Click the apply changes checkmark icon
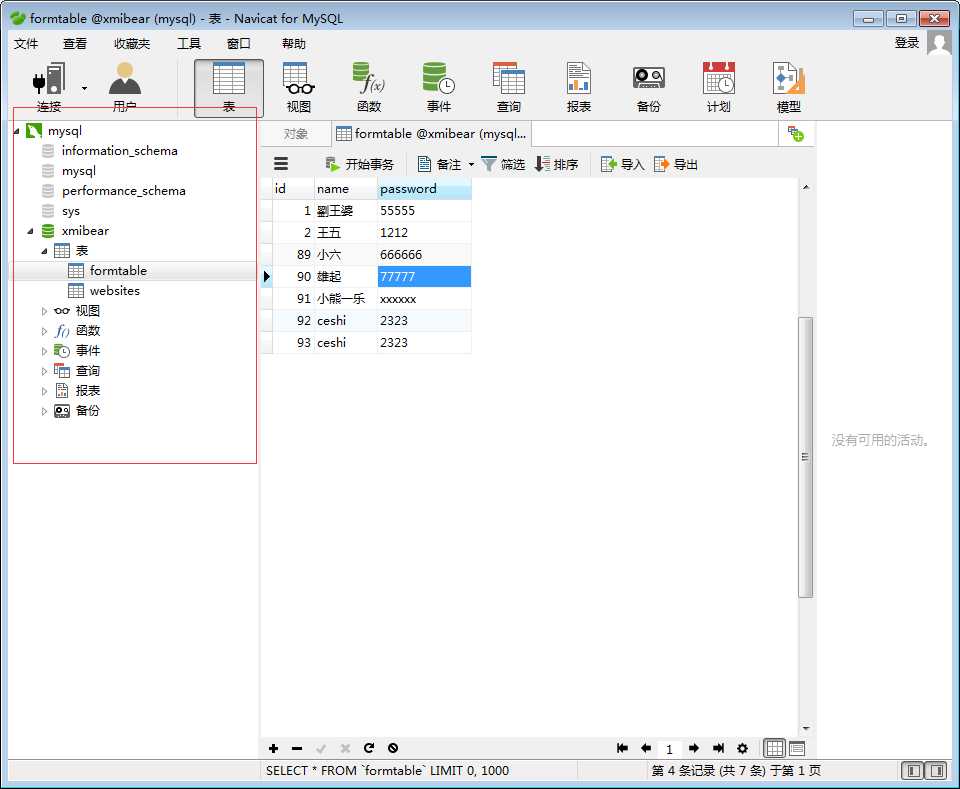This screenshot has height=789, width=960. 321,748
